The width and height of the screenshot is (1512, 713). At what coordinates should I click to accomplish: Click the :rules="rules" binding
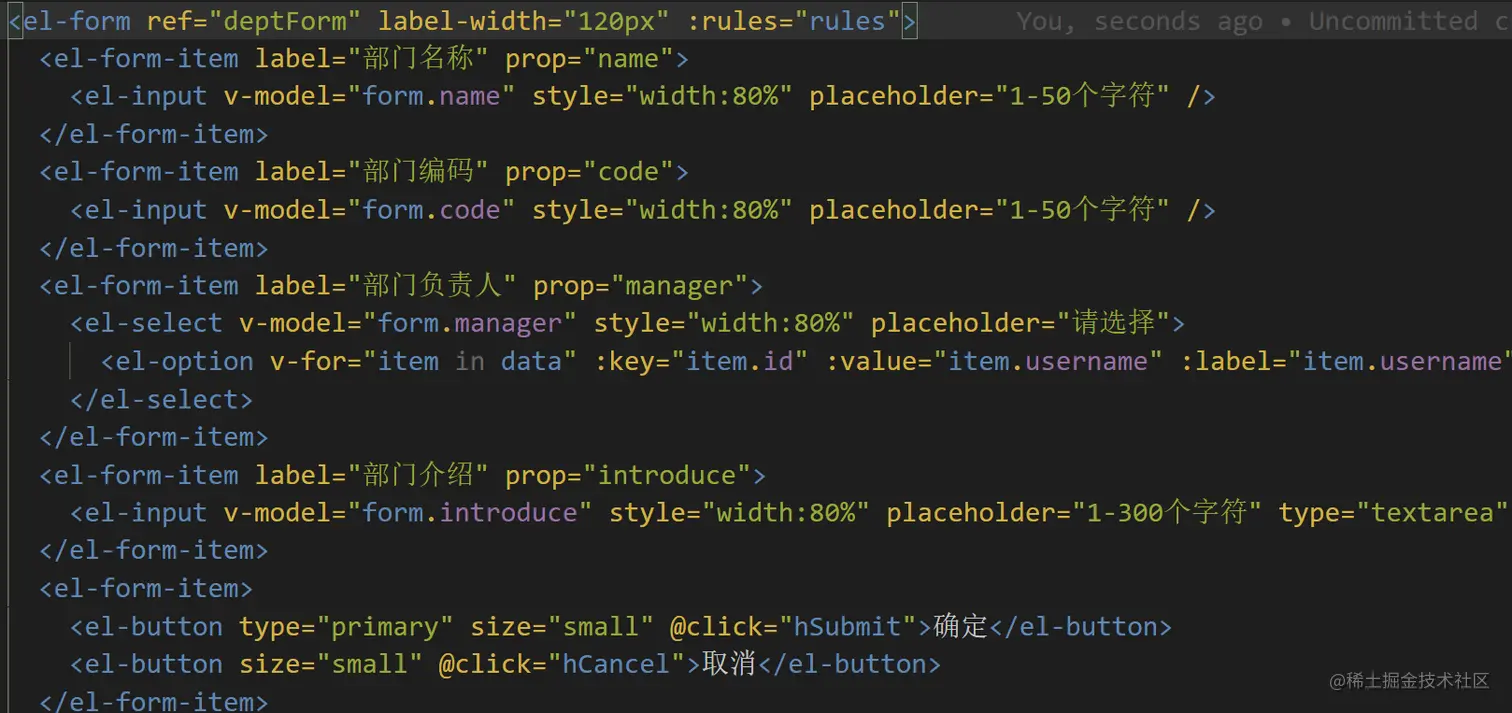click(x=795, y=20)
